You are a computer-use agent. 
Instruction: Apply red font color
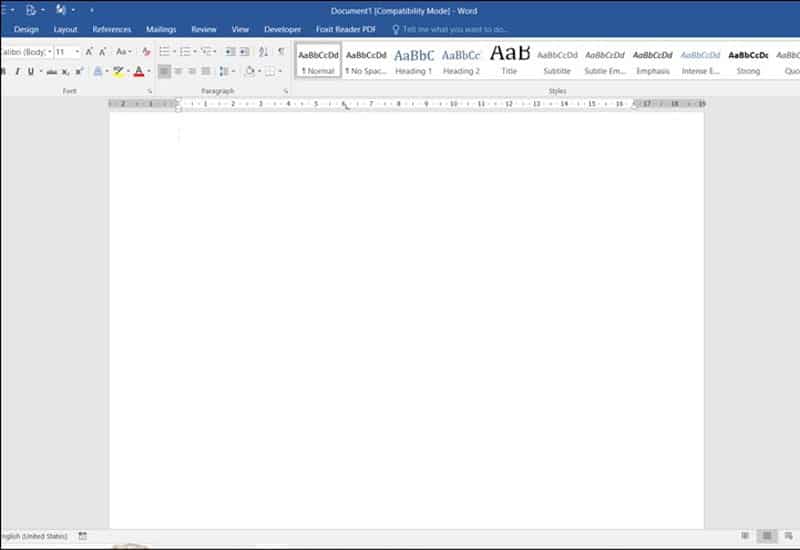click(x=139, y=72)
